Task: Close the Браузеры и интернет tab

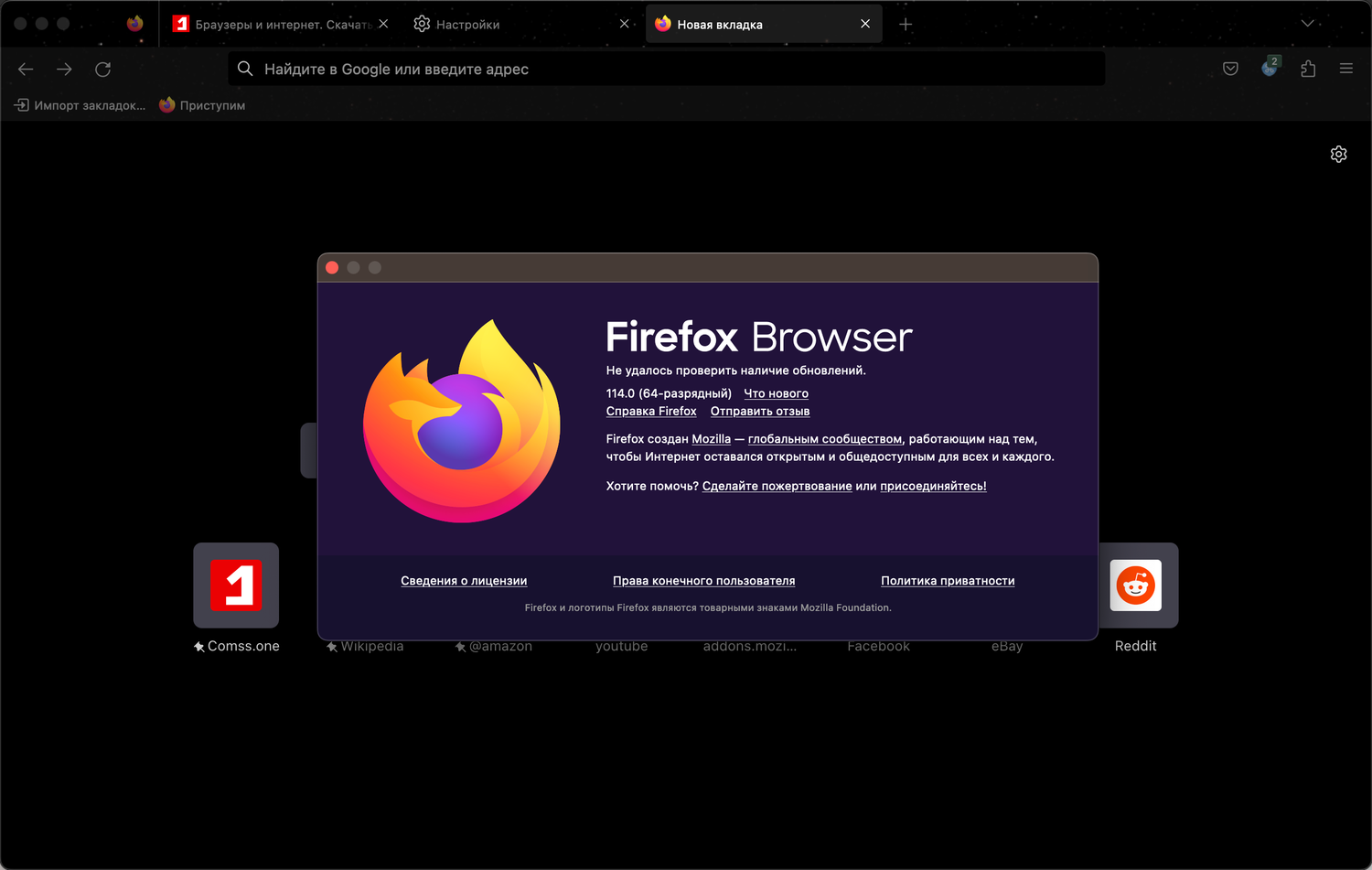Action: coord(383,24)
